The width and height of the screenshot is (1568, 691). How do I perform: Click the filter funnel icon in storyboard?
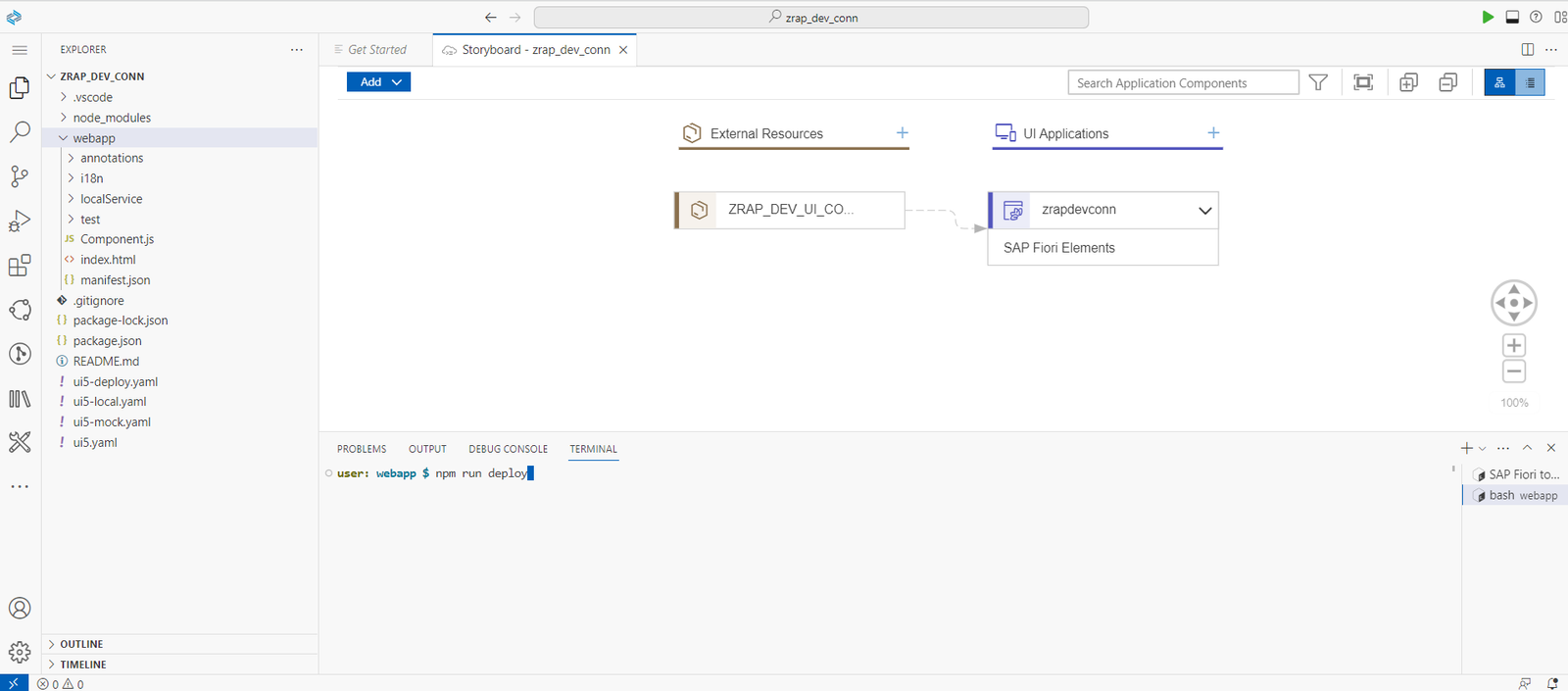tap(1318, 82)
